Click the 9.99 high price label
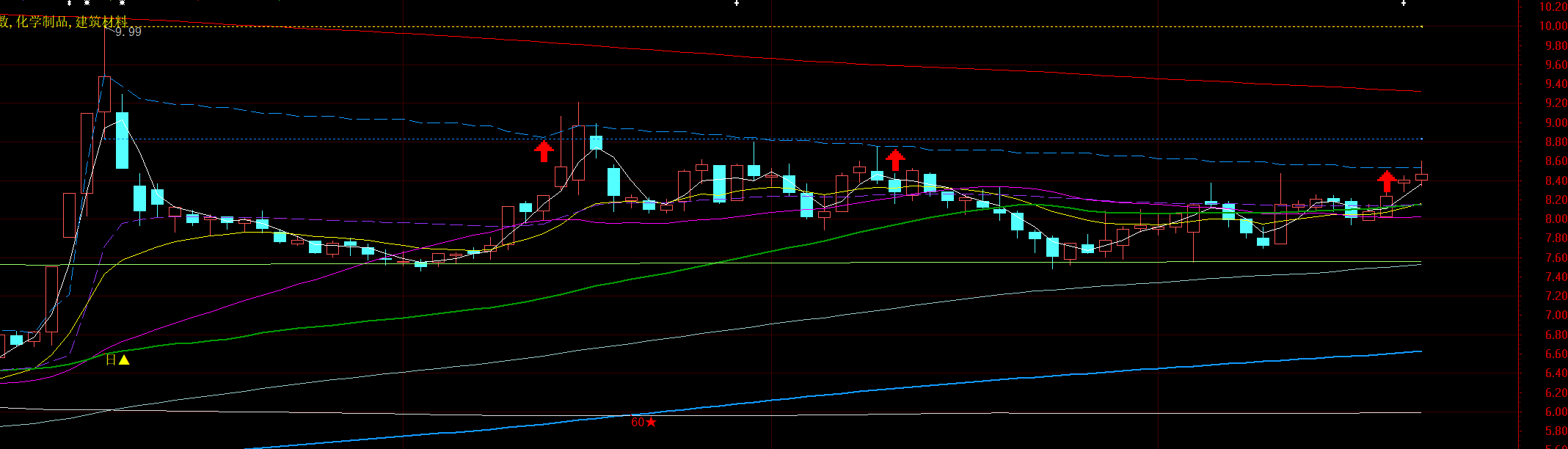The height and width of the screenshot is (449, 1568). (128, 32)
